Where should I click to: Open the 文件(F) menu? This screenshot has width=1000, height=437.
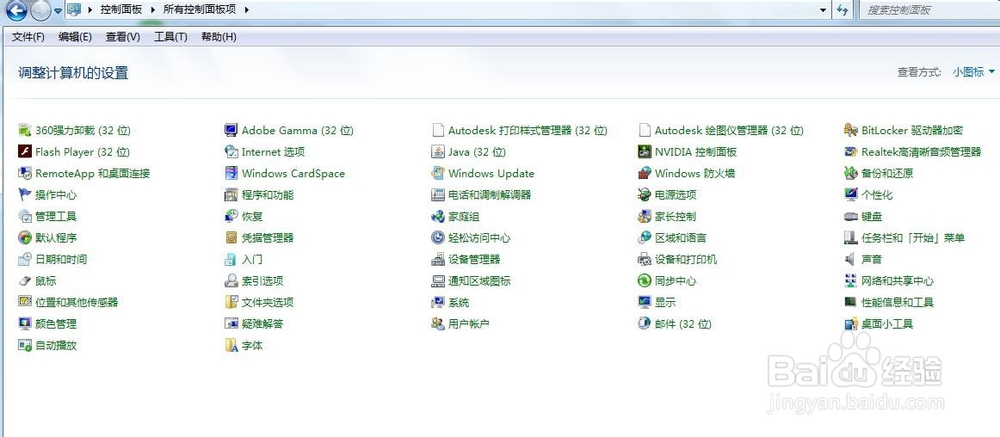coord(28,37)
